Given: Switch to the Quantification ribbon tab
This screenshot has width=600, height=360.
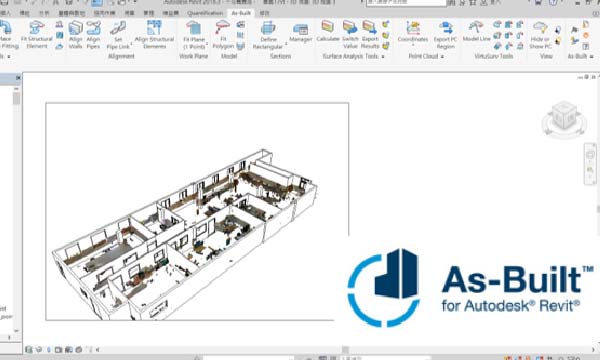Looking at the screenshot, I should (205, 13).
